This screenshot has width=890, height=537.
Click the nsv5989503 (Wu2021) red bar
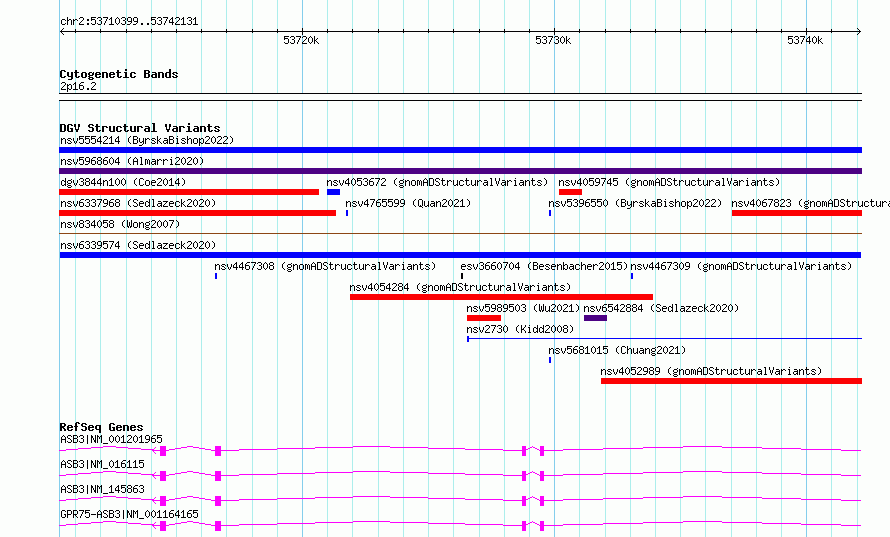click(484, 318)
